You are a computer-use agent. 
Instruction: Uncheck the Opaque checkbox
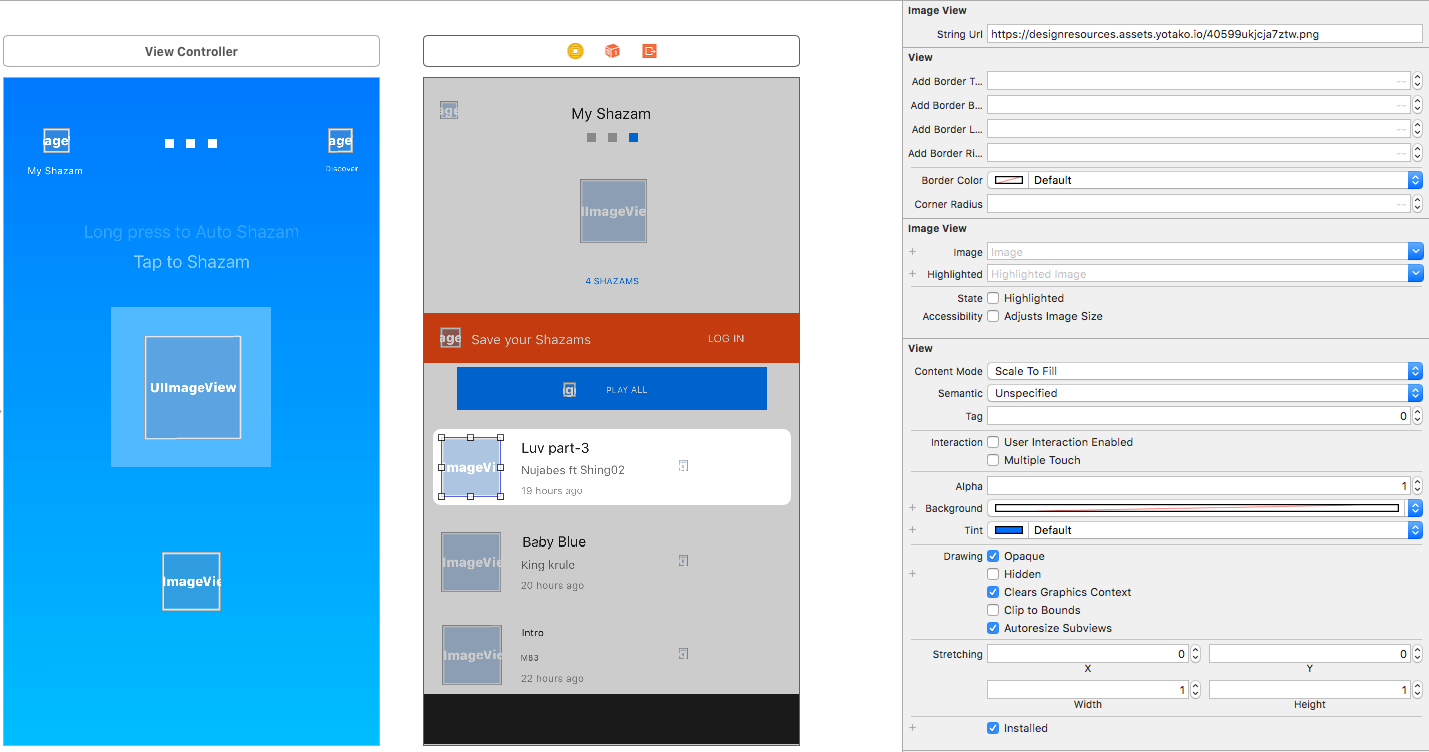click(993, 556)
